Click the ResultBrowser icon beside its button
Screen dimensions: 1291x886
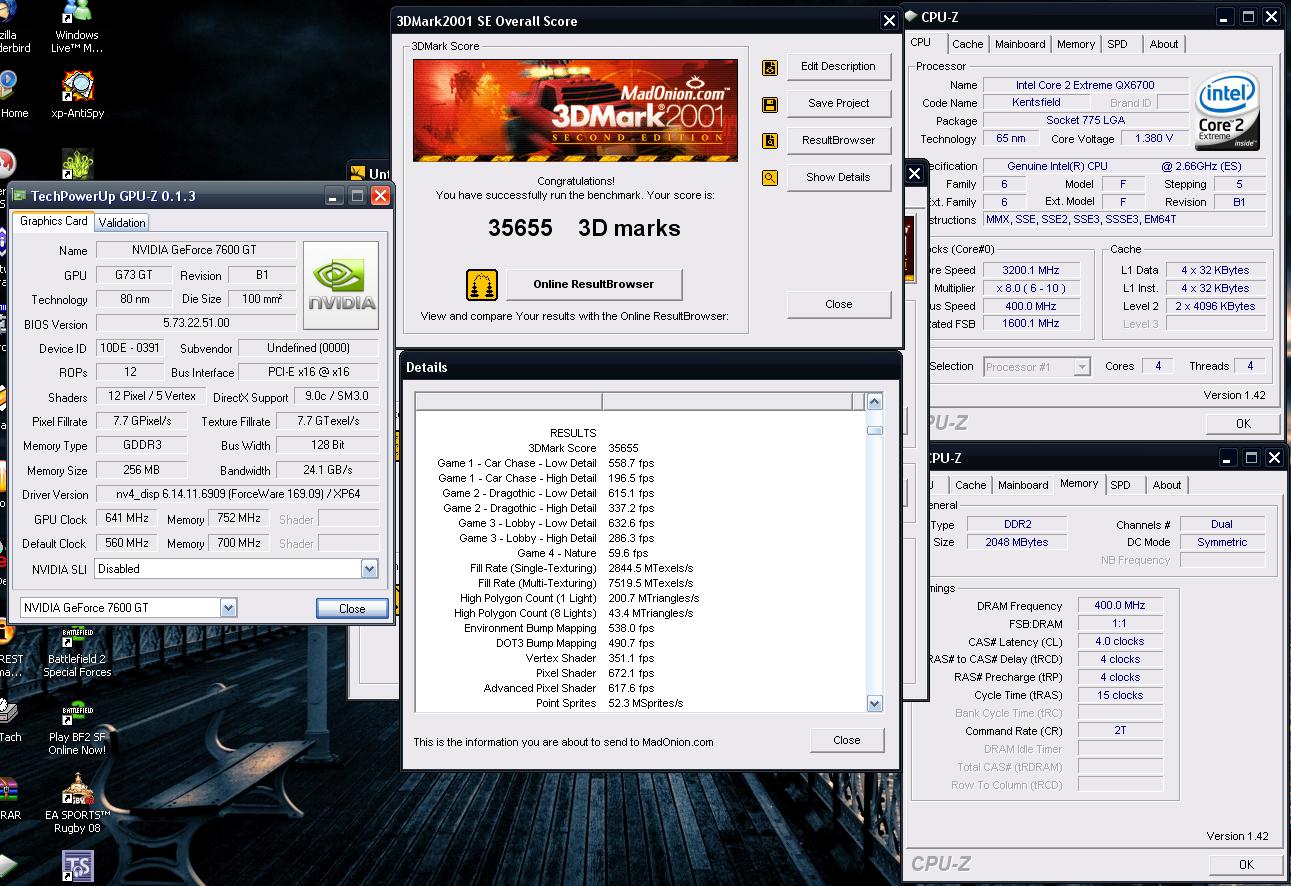(x=770, y=141)
